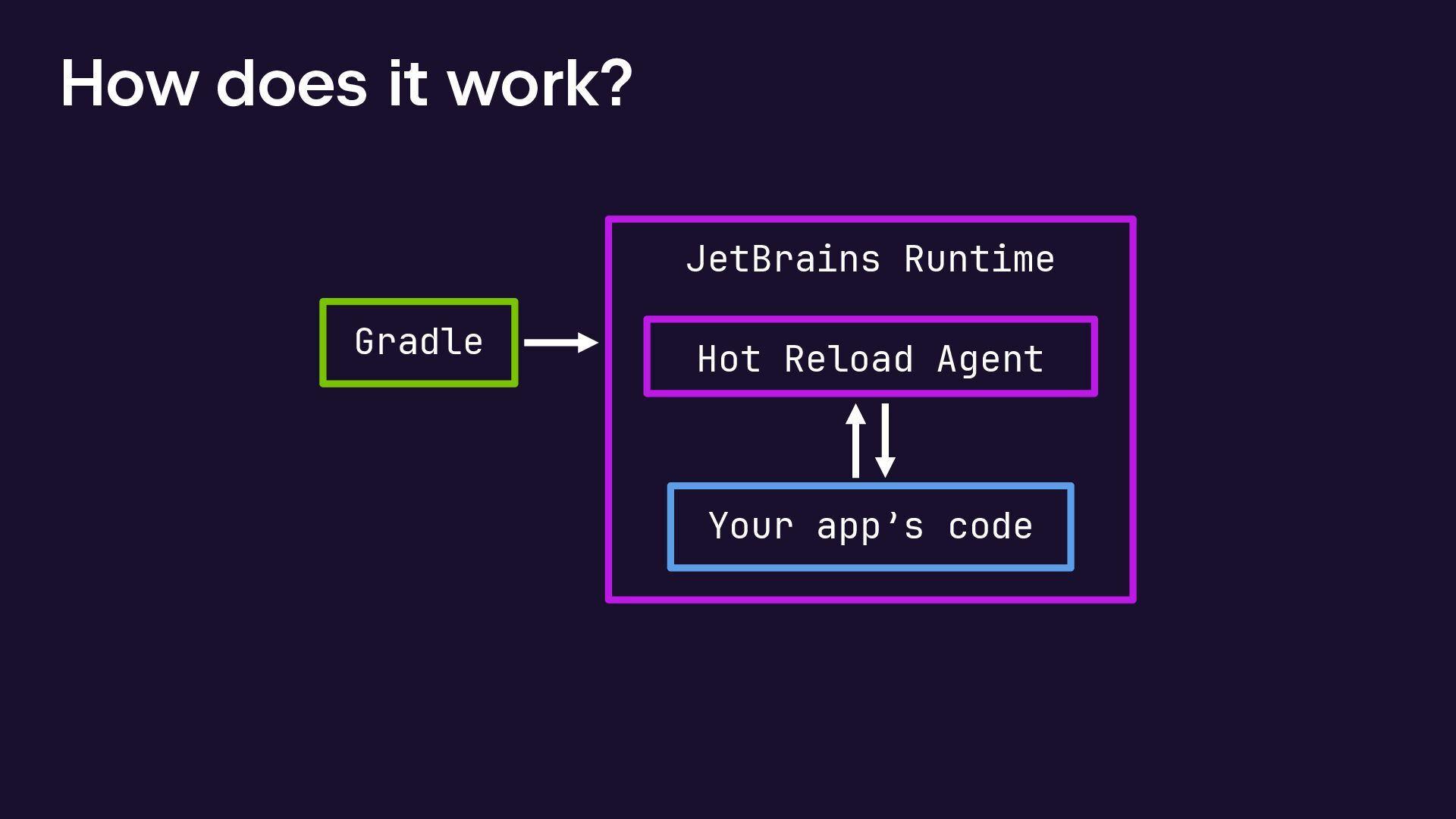
Task: Click the word 'app's' in the blue box
Action: coord(871,526)
